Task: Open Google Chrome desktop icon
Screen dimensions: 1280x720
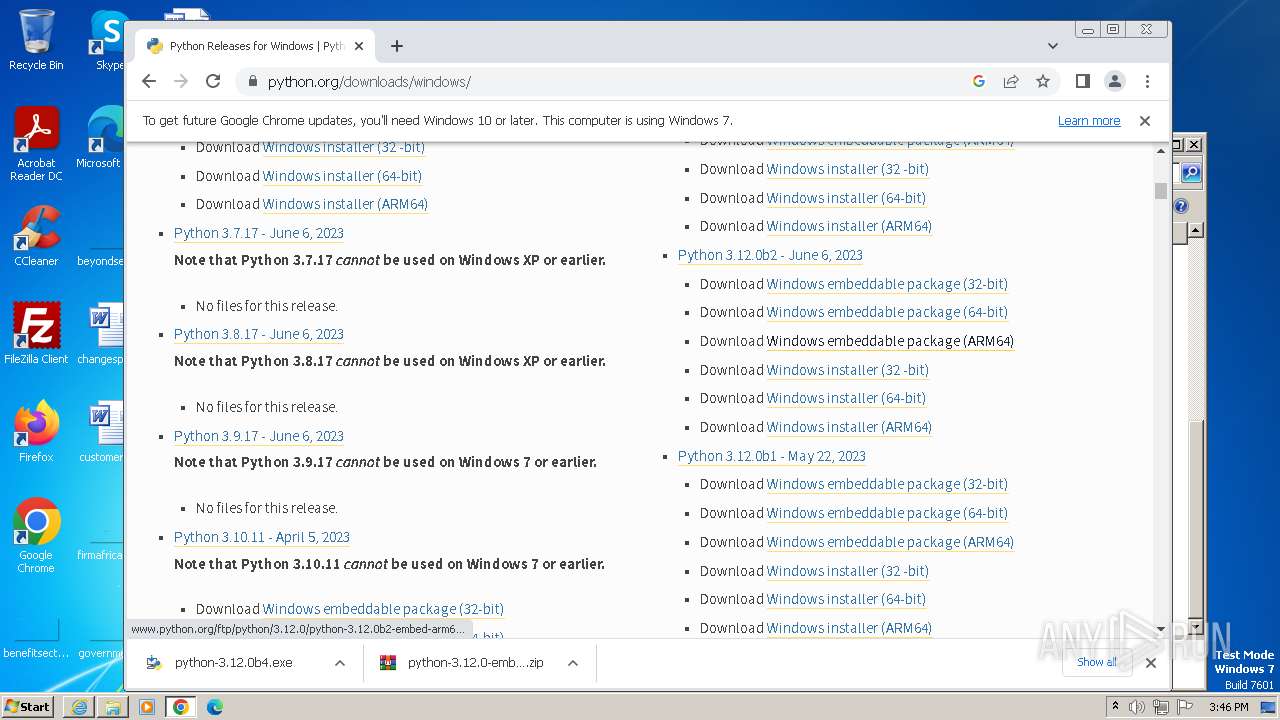Action: click(x=36, y=536)
